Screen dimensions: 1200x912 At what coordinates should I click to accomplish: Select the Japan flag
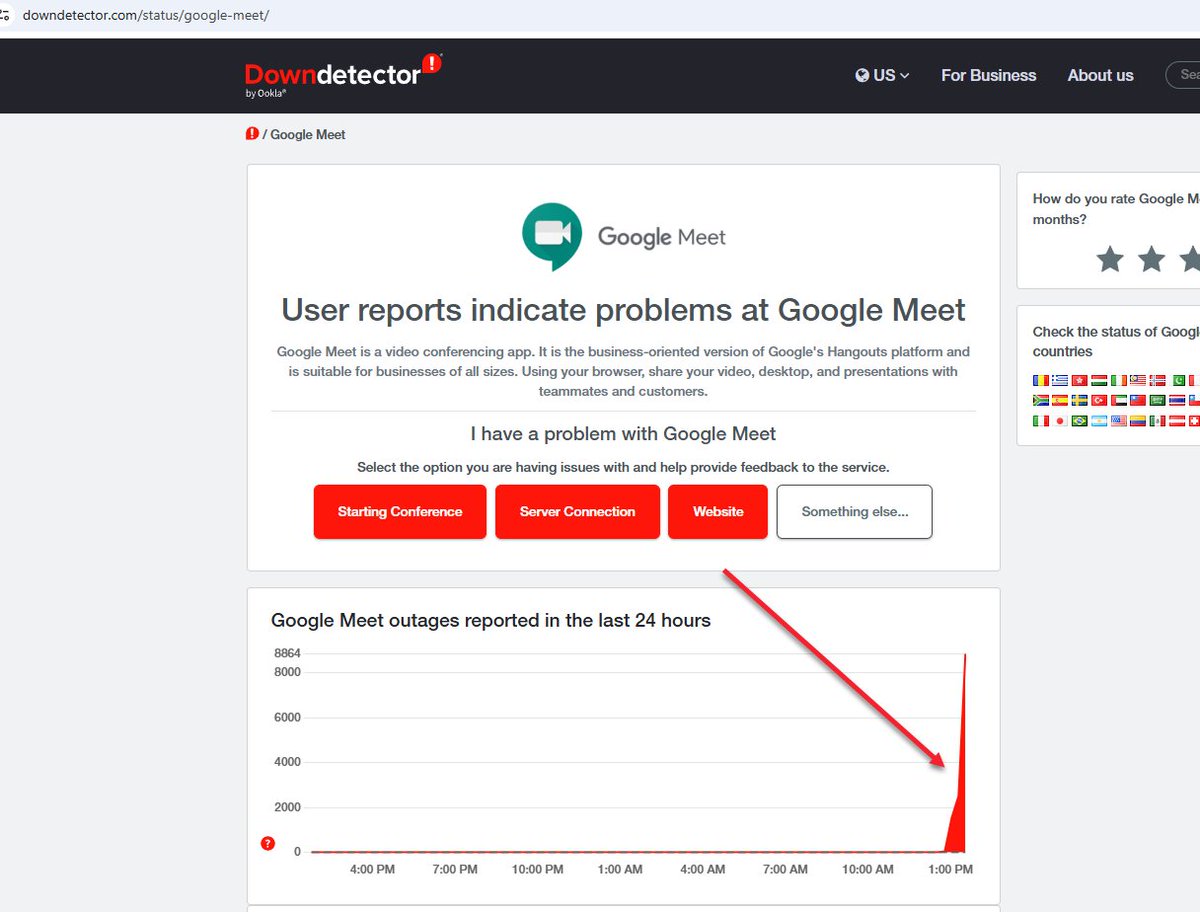[1060, 421]
